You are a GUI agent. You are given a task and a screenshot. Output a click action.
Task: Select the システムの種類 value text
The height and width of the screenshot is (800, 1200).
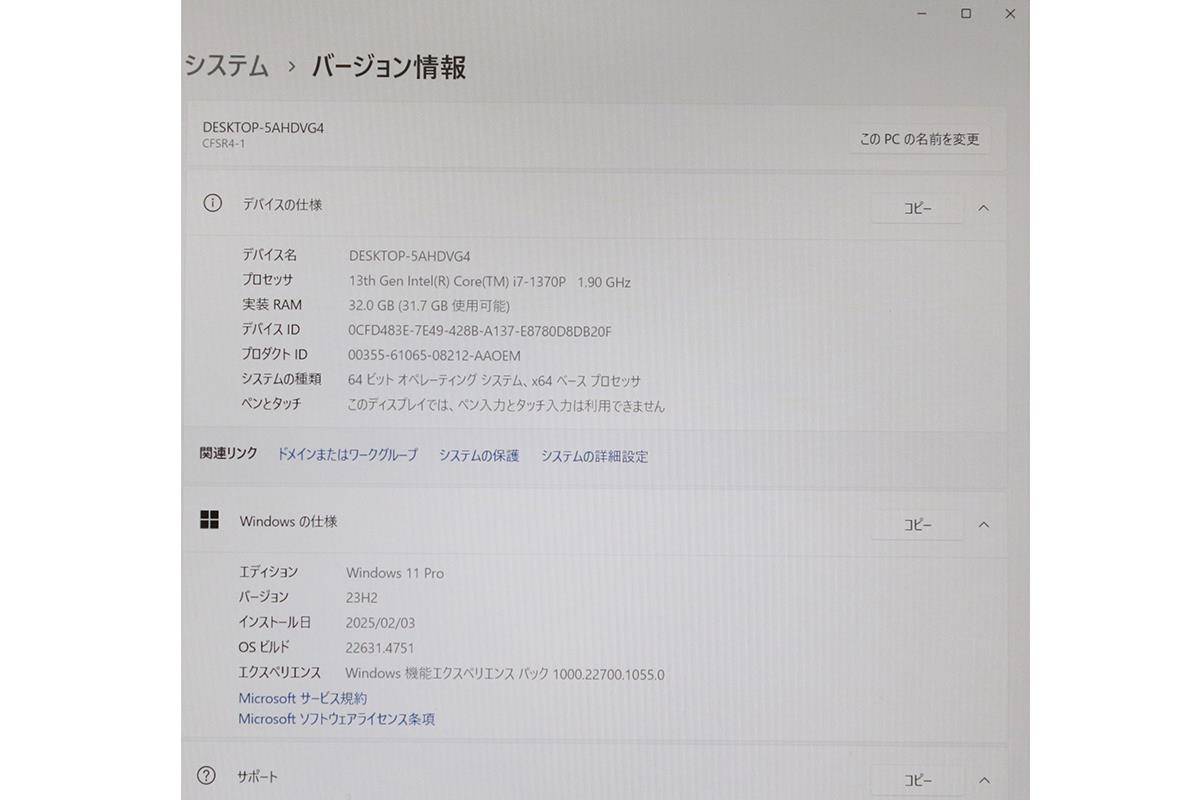point(494,380)
